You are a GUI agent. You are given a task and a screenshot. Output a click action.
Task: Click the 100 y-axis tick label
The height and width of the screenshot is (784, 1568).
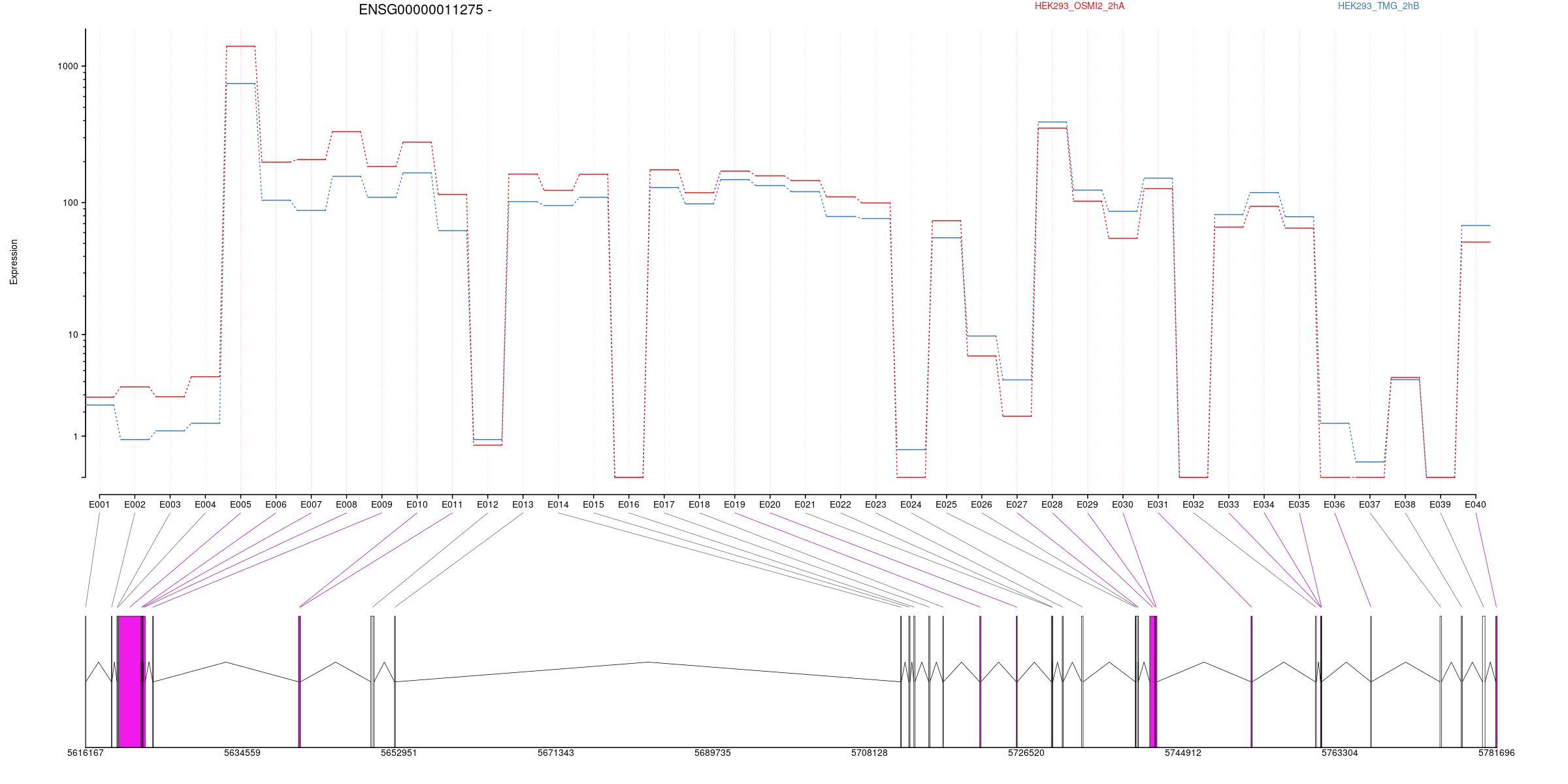[71, 203]
